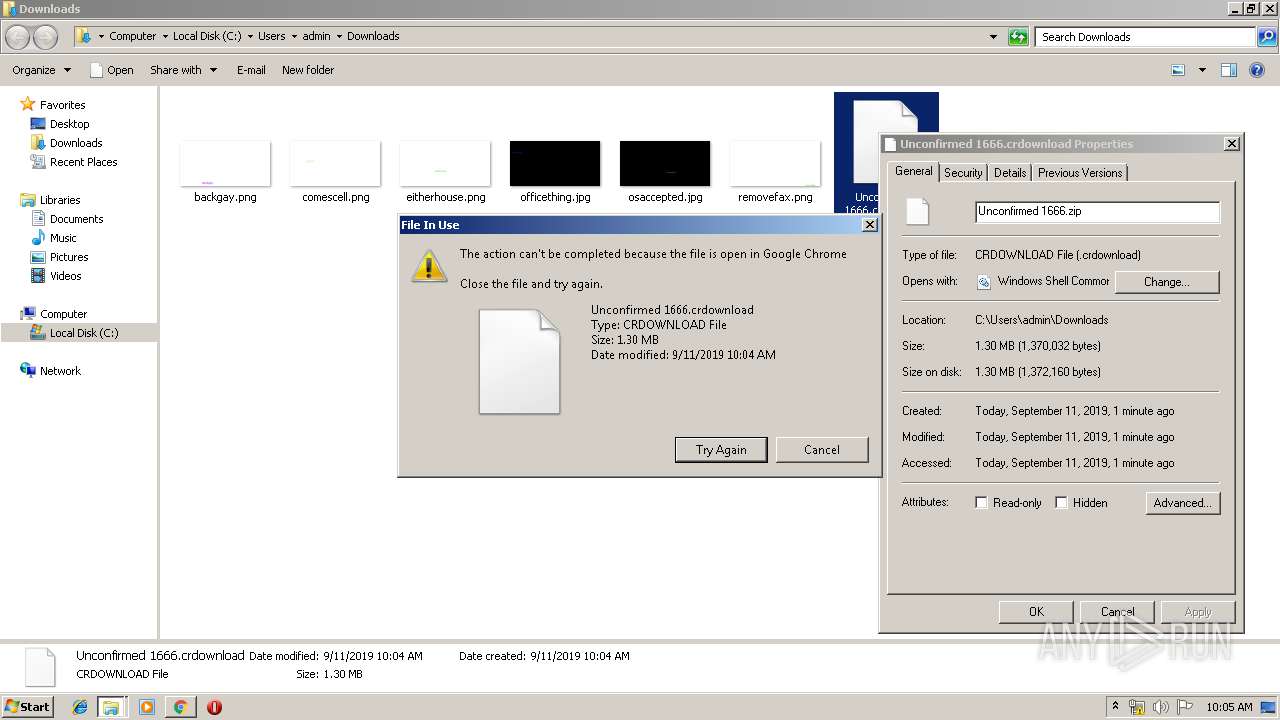
Task: Open Internet Explorer from the taskbar
Action: coord(80,707)
